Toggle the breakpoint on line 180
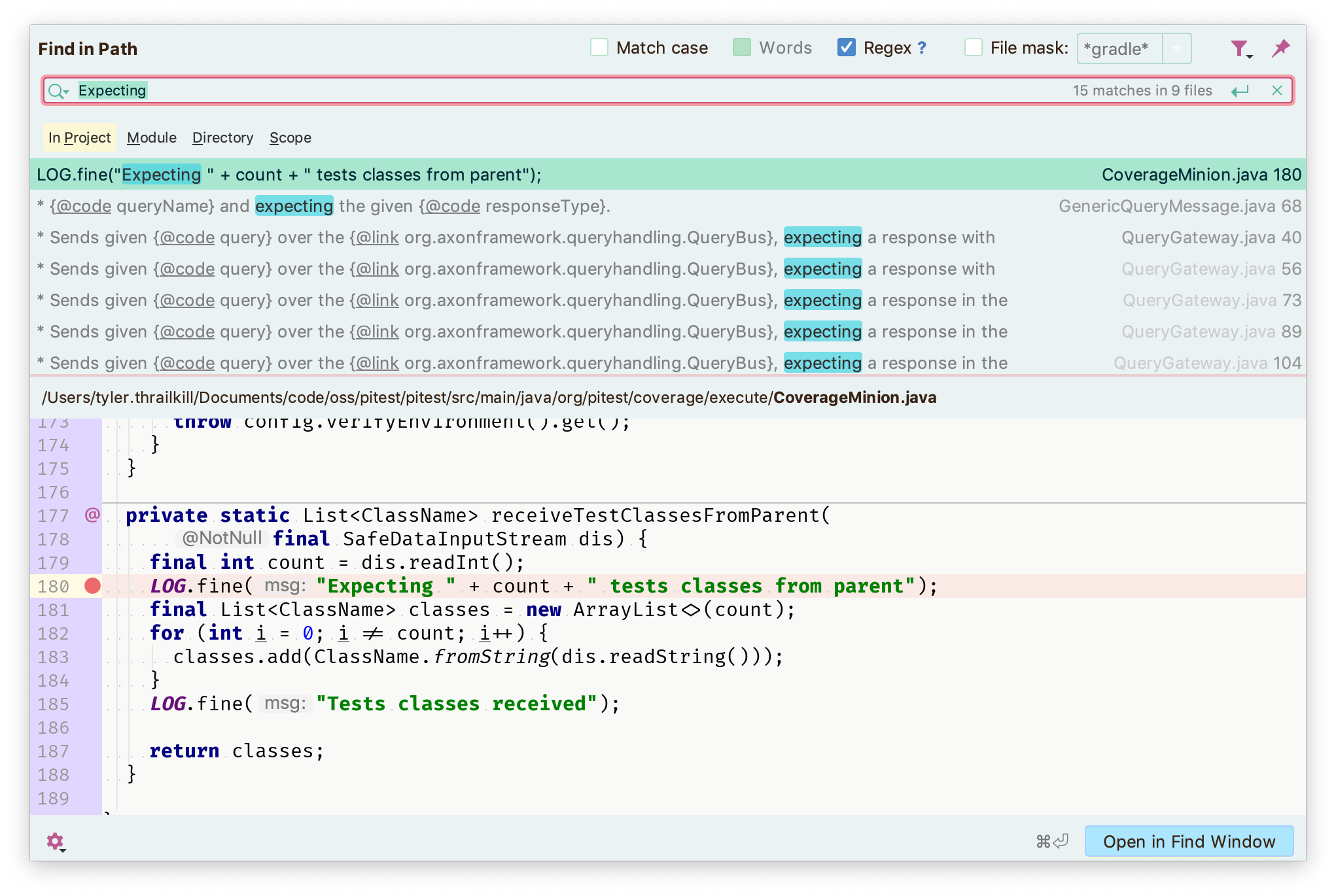The image size is (1336, 896). click(92, 586)
